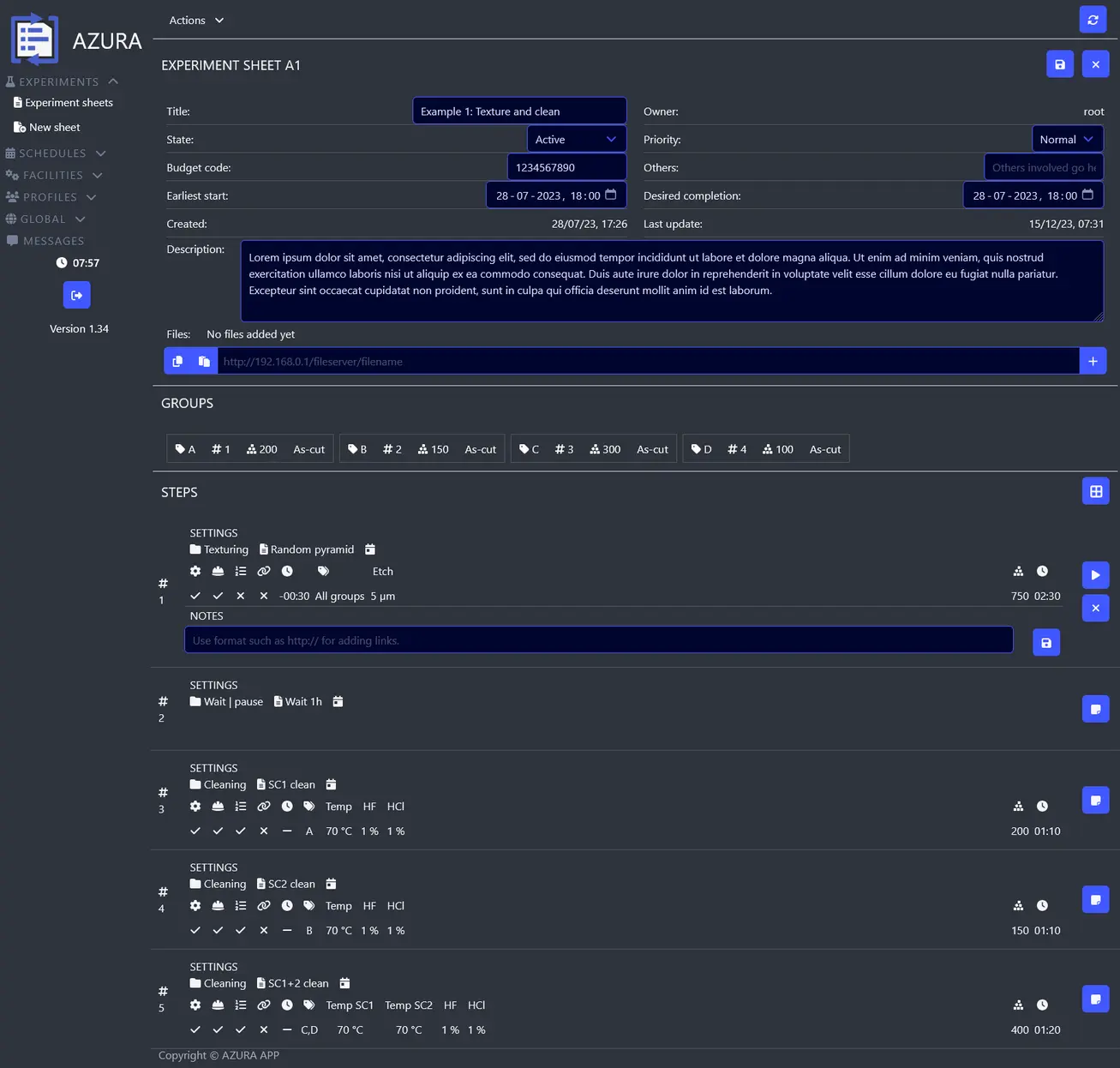Click the Title input field
This screenshot has width=1120, height=1068.
point(519,111)
